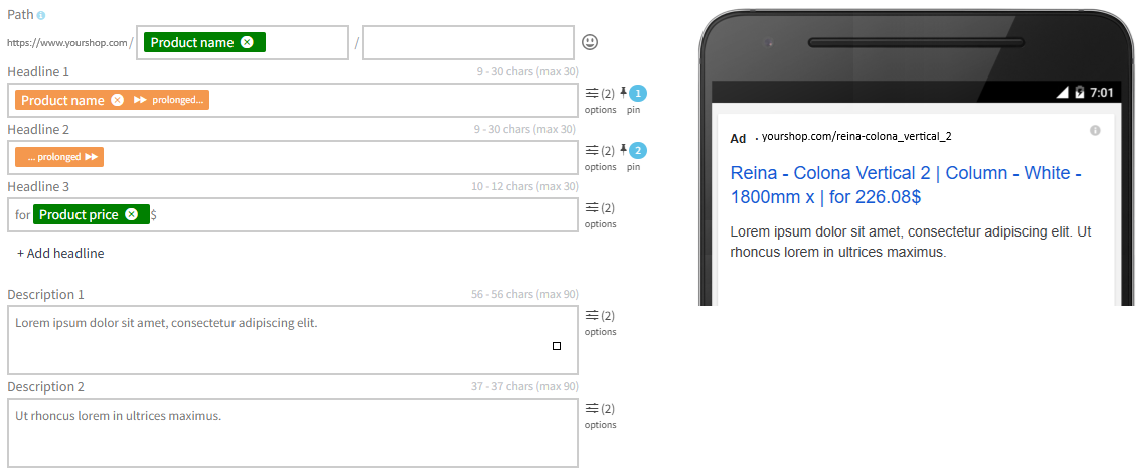Viewport: 1143px width, 475px height.
Task: Open the emoji picker smiley icon
Action: 590,42
